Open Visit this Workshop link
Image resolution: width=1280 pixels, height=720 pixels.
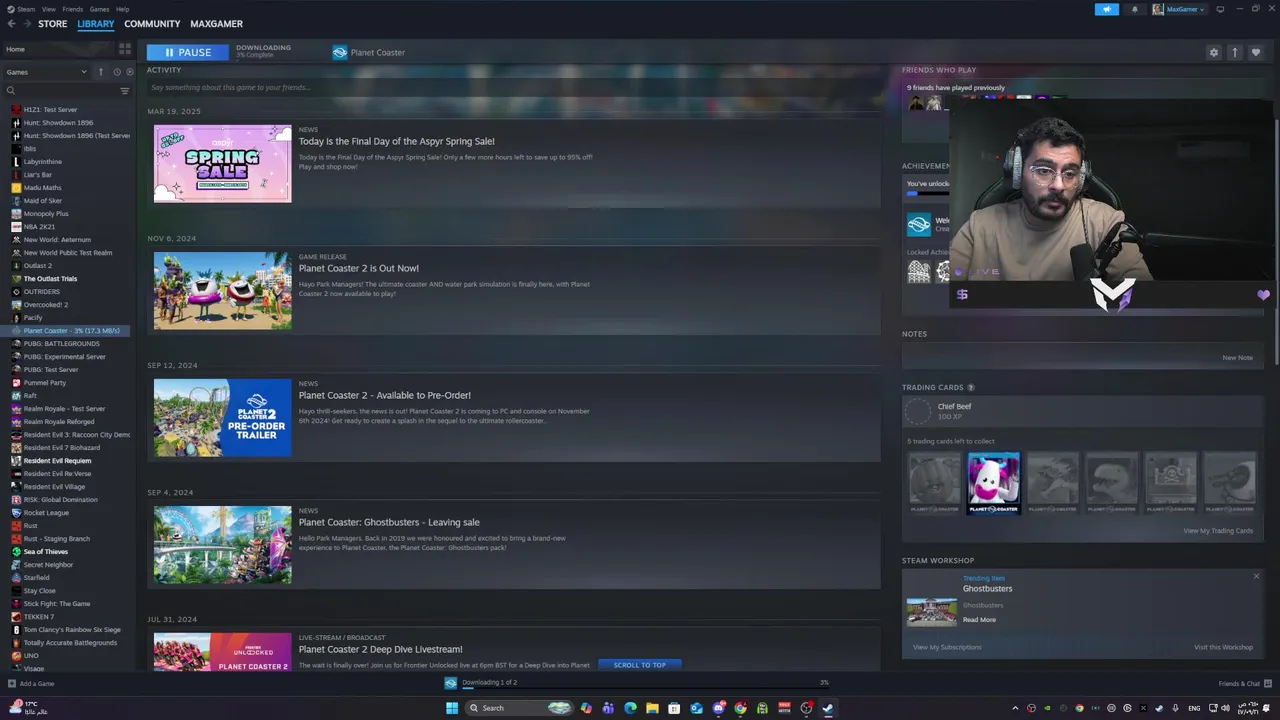coord(1223,647)
